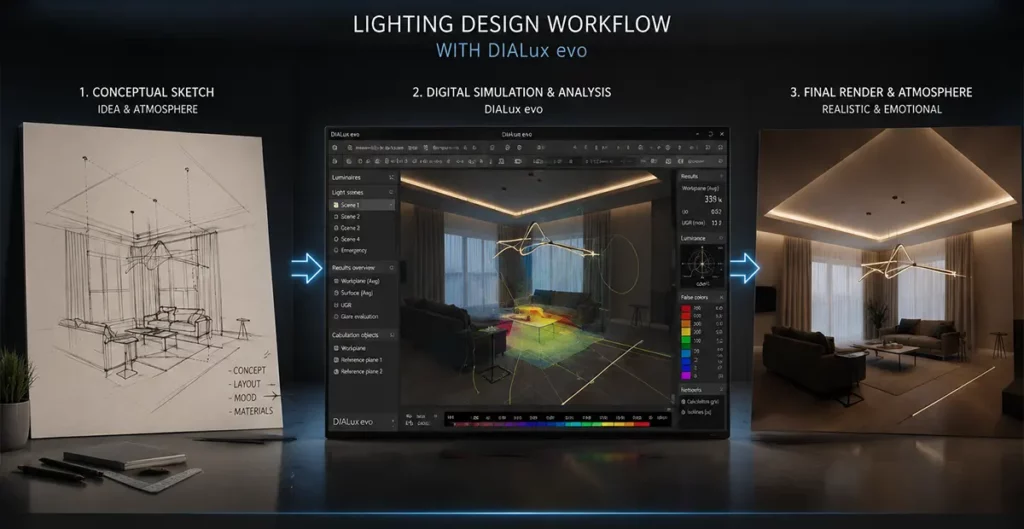Click the yellow false color swatch
Screen dimensions: 1024x529
click(x=686, y=332)
